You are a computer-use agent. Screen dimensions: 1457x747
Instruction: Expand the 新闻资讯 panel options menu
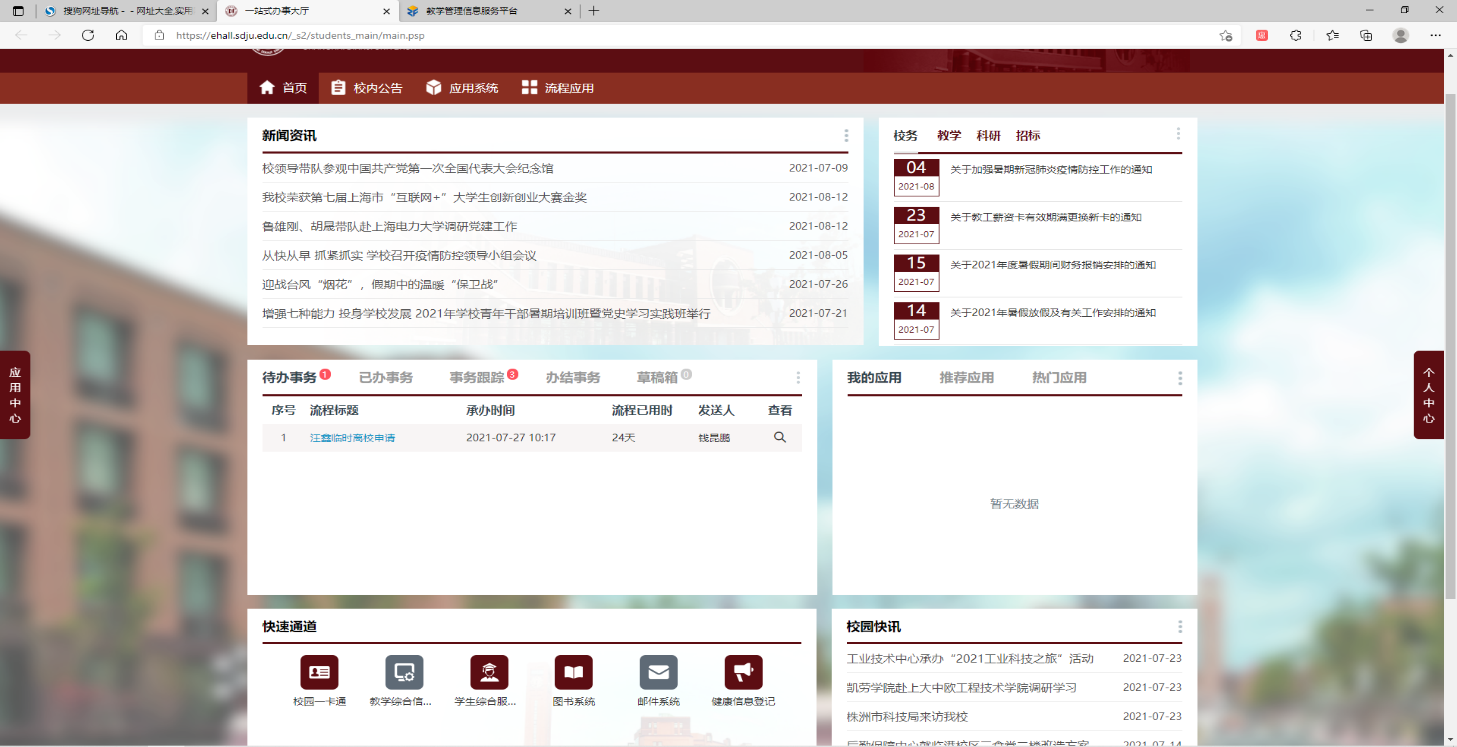click(846, 136)
